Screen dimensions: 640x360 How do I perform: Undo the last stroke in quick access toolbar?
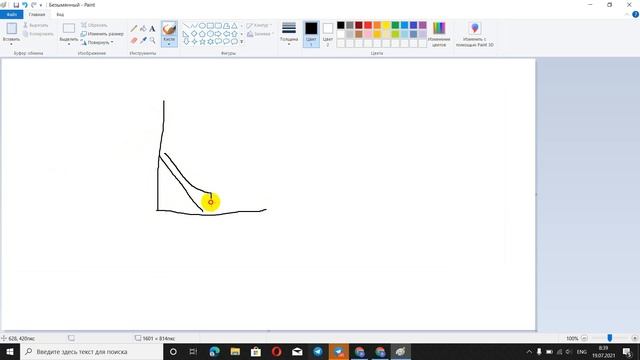tap(25, 5)
